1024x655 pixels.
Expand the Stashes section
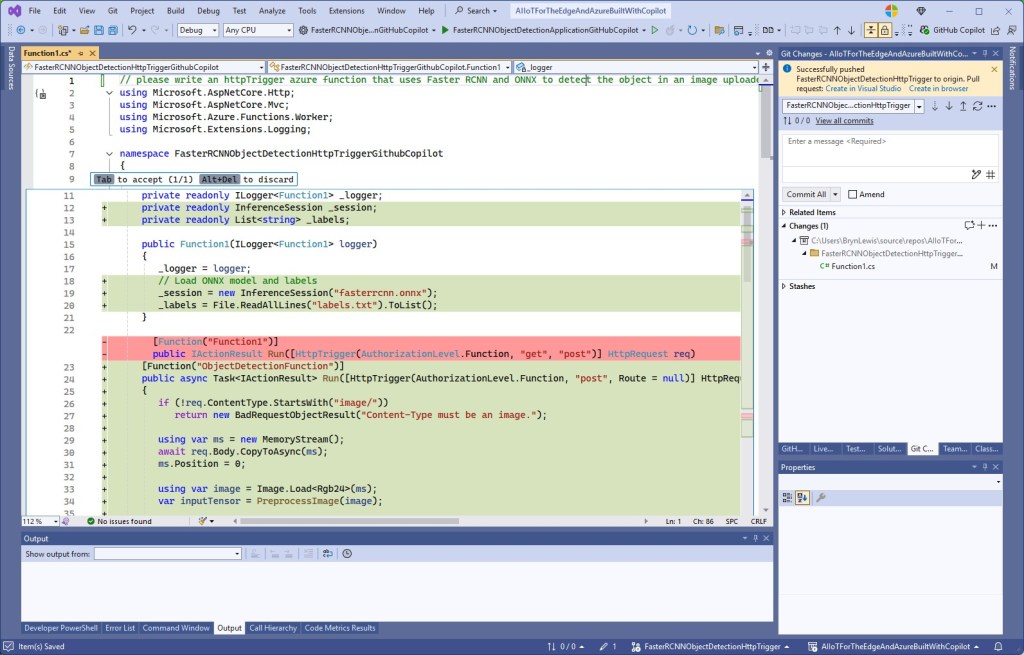pos(784,286)
